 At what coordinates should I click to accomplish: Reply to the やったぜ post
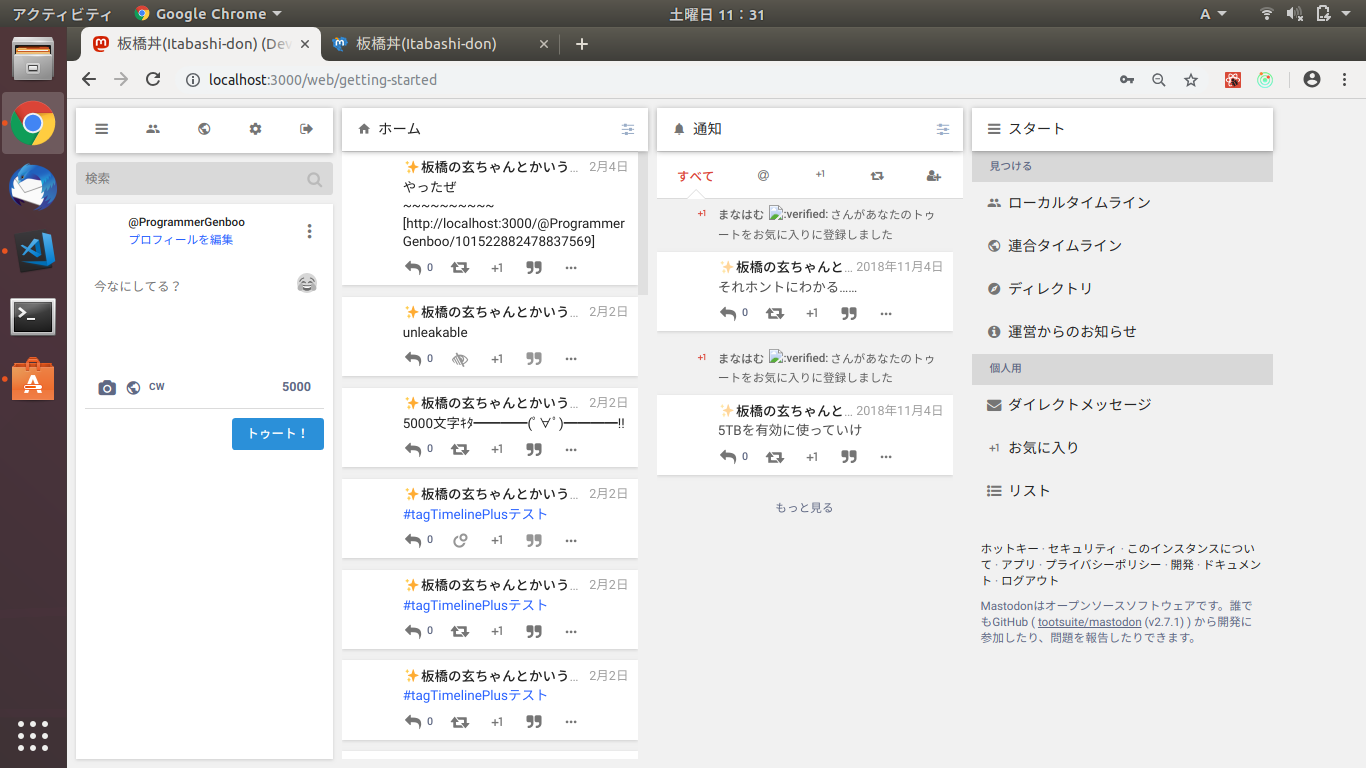click(413, 267)
